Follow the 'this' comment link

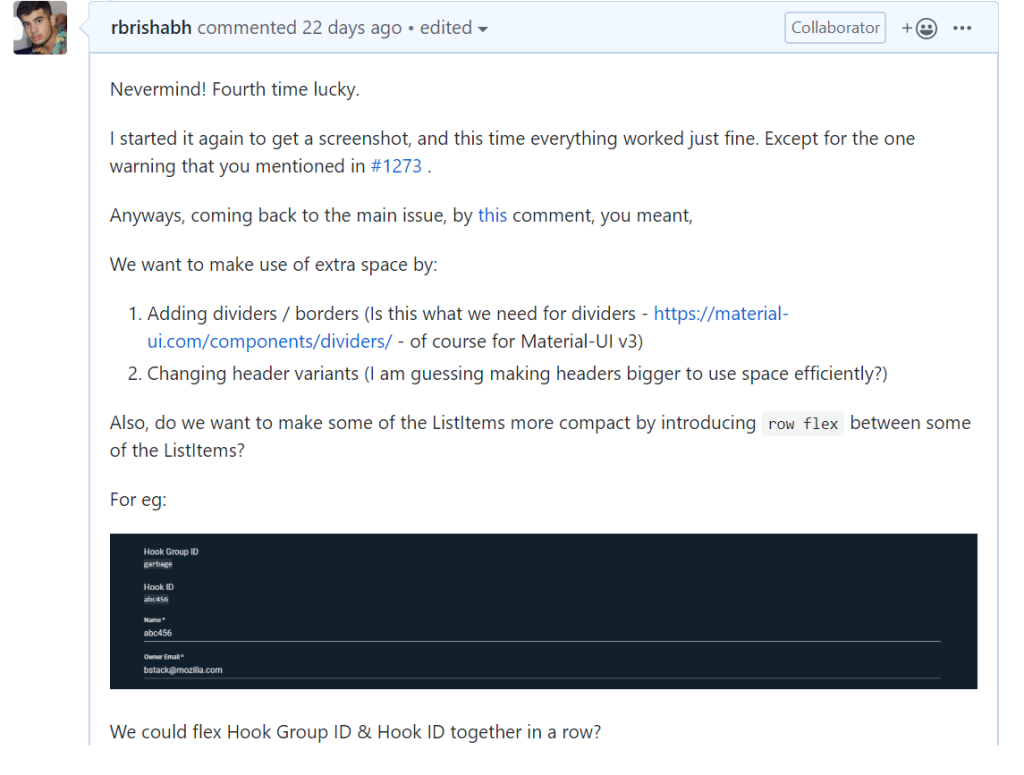(x=492, y=215)
